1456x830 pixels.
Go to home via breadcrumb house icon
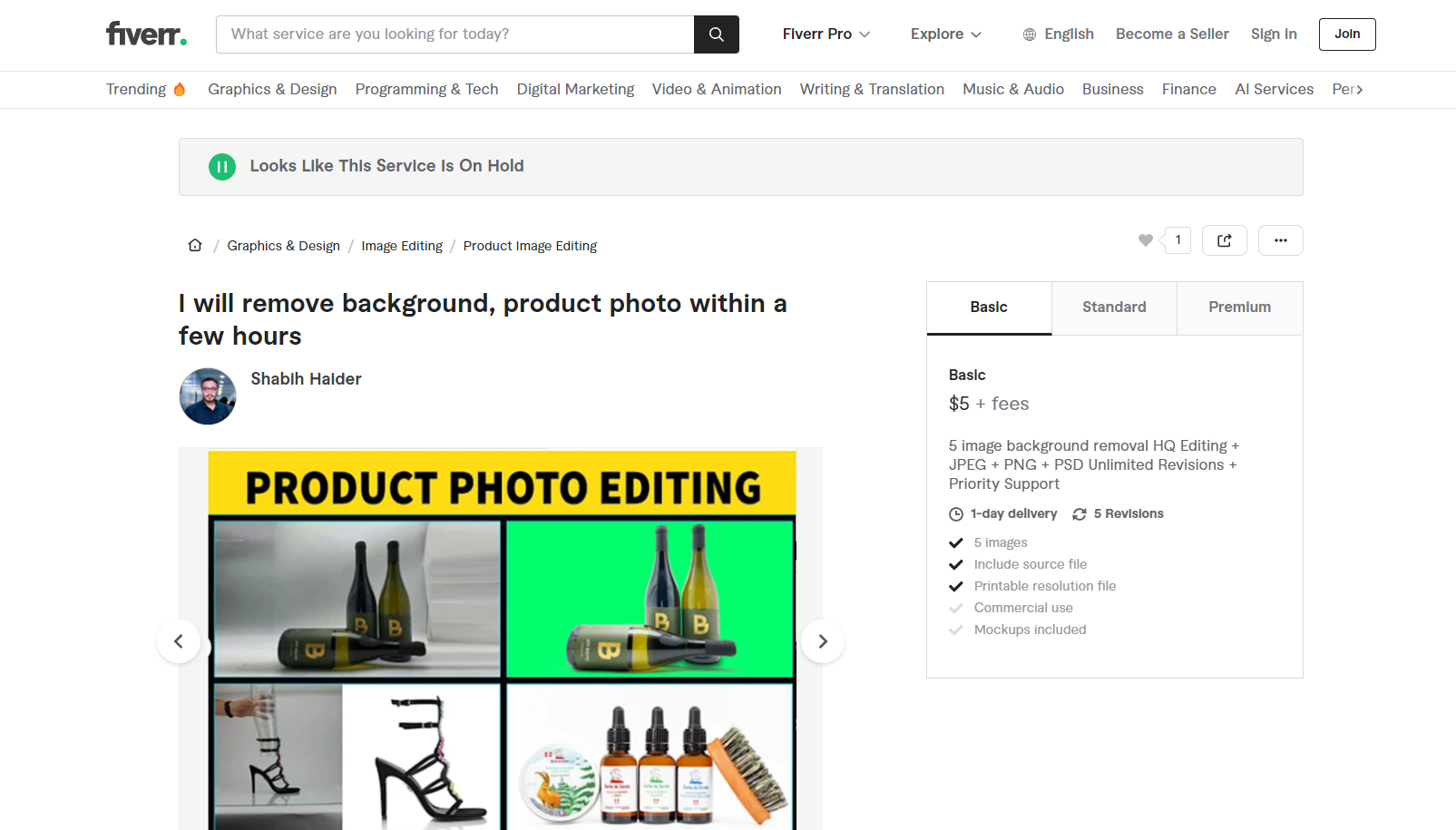[x=195, y=246]
